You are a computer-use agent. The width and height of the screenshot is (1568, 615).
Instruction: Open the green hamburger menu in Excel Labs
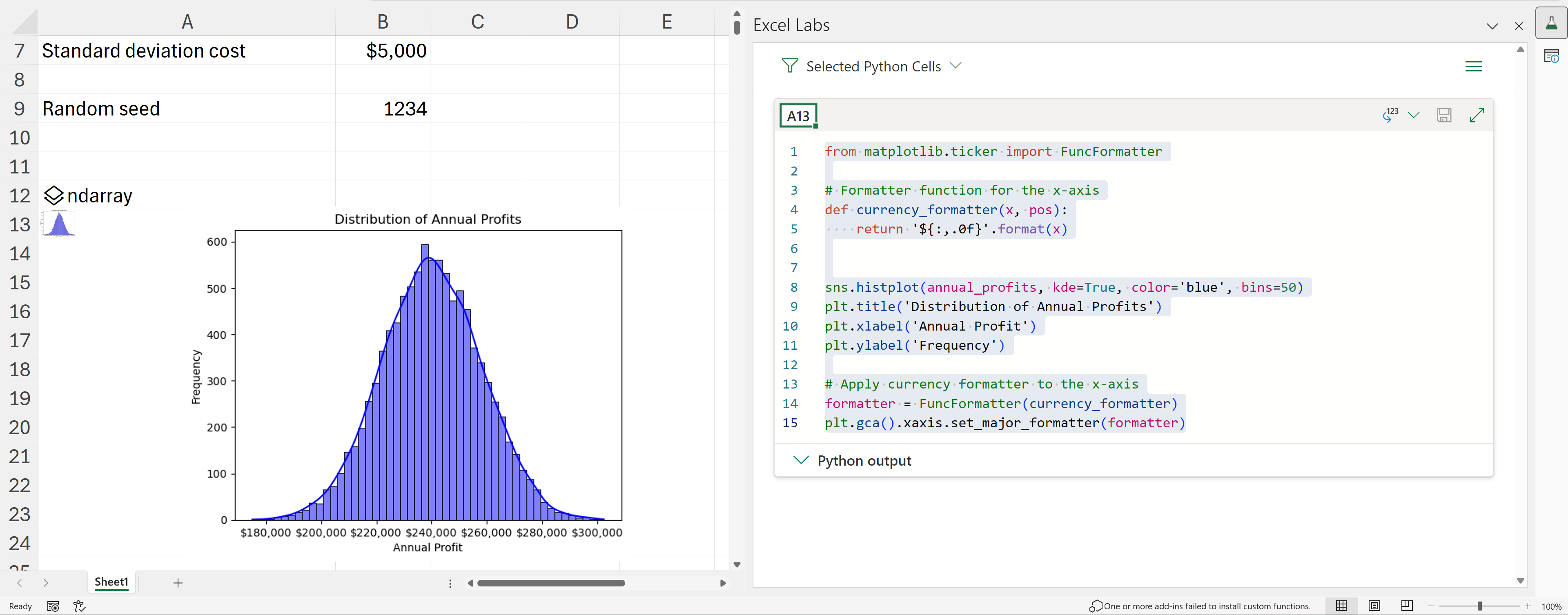(x=1473, y=66)
